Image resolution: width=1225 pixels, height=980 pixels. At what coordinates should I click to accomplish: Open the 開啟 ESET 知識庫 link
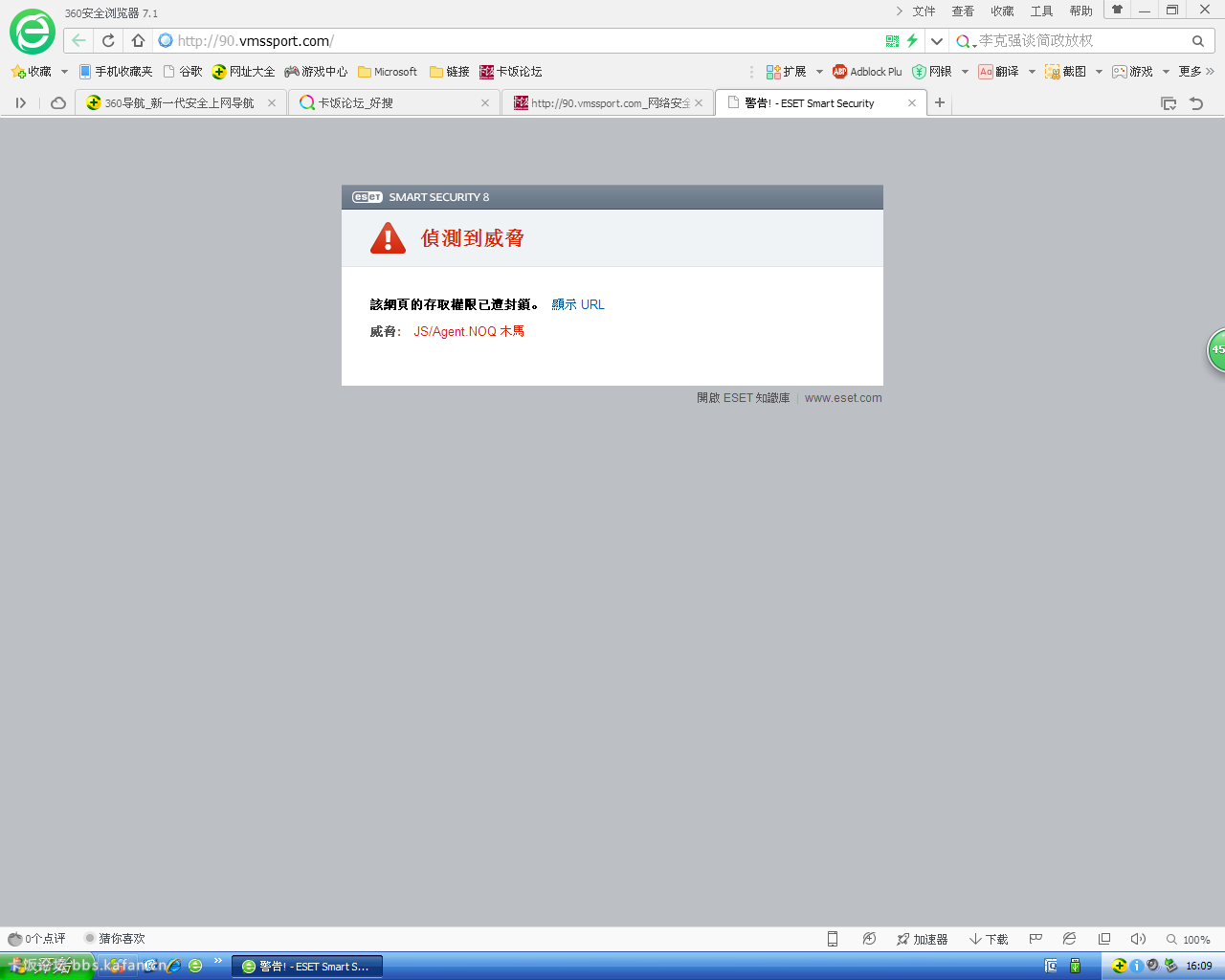[744, 398]
